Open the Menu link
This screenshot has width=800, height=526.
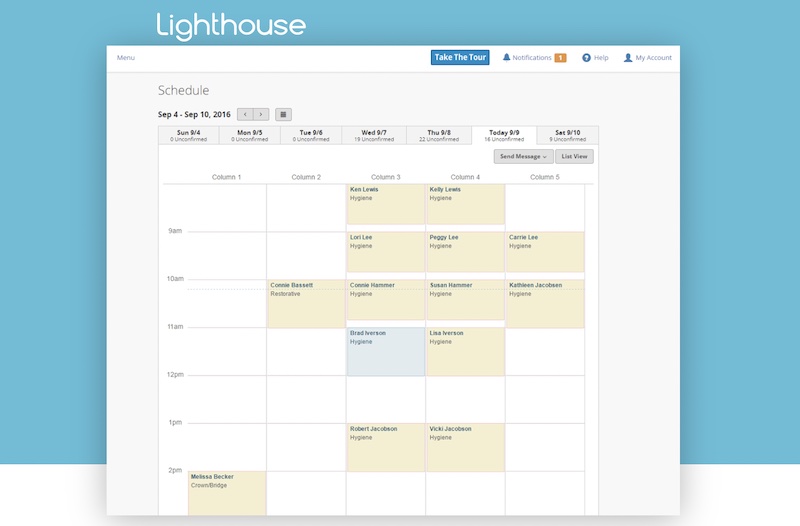pyautogui.click(x=126, y=58)
